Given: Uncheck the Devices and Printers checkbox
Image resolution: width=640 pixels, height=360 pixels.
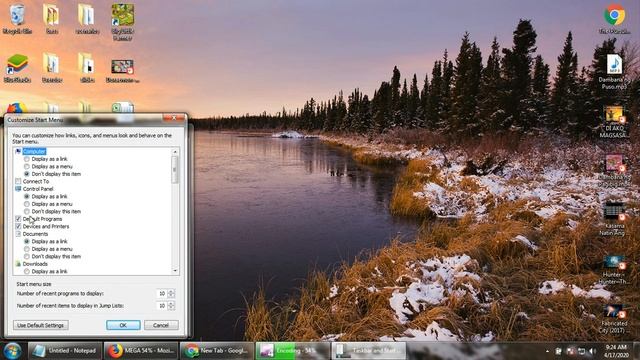Looking at the screenshot, I should 18,226.
